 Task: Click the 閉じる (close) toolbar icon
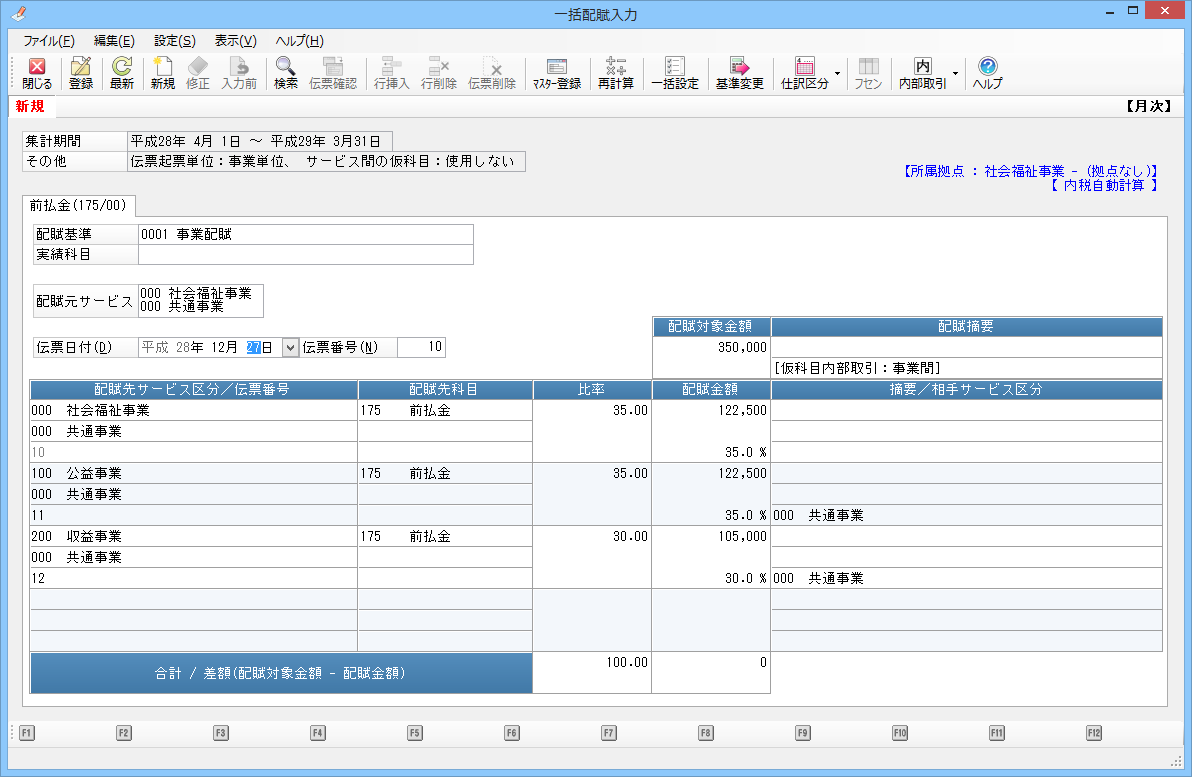click(x=37, y=73)
